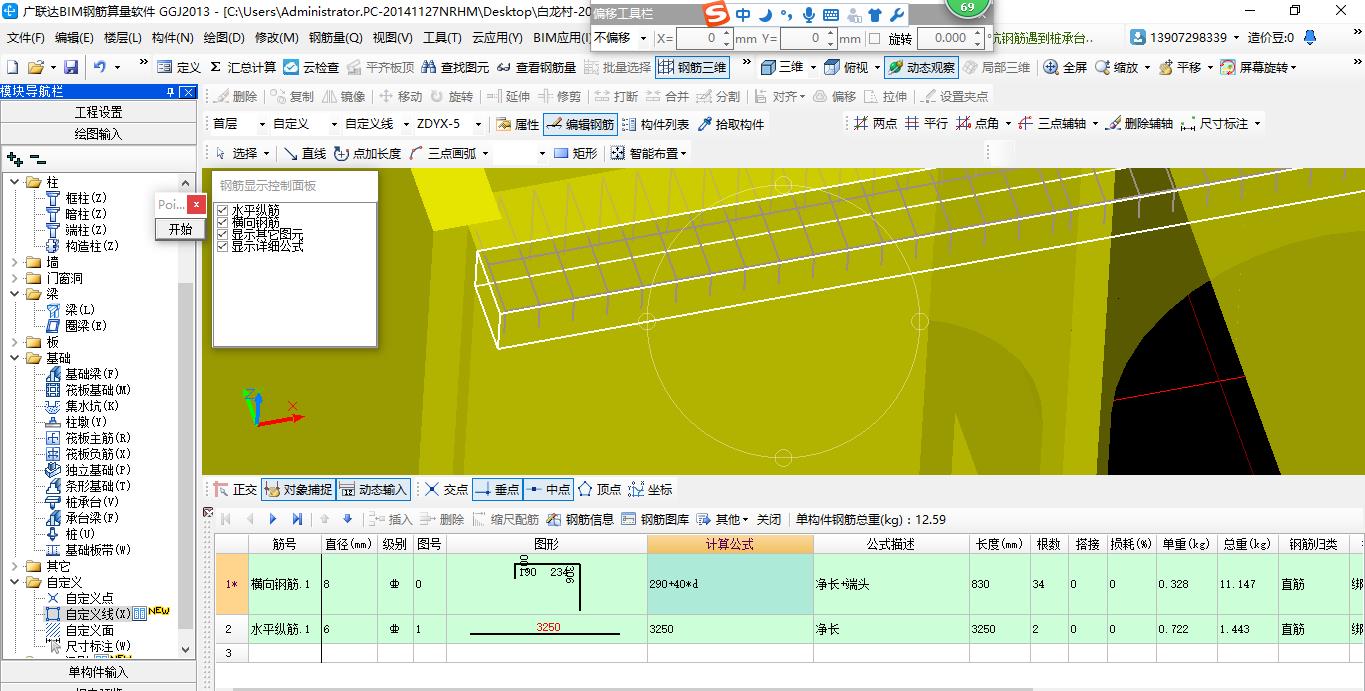Click the 单构件输入 button
Screen dimensions: 1365x691
click(x=99, y=672)
